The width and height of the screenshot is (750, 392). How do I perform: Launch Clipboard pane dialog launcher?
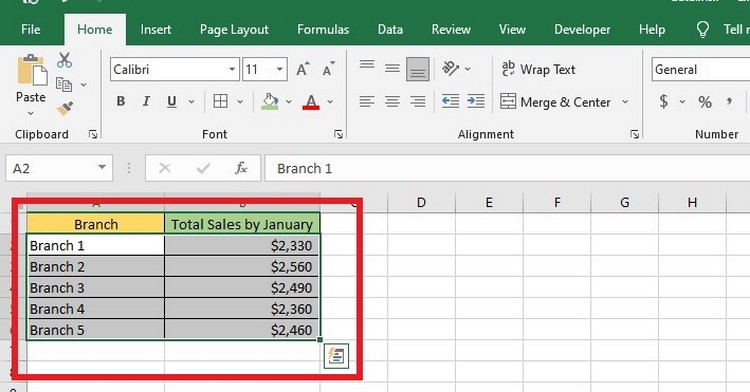(x=93, y=135)
